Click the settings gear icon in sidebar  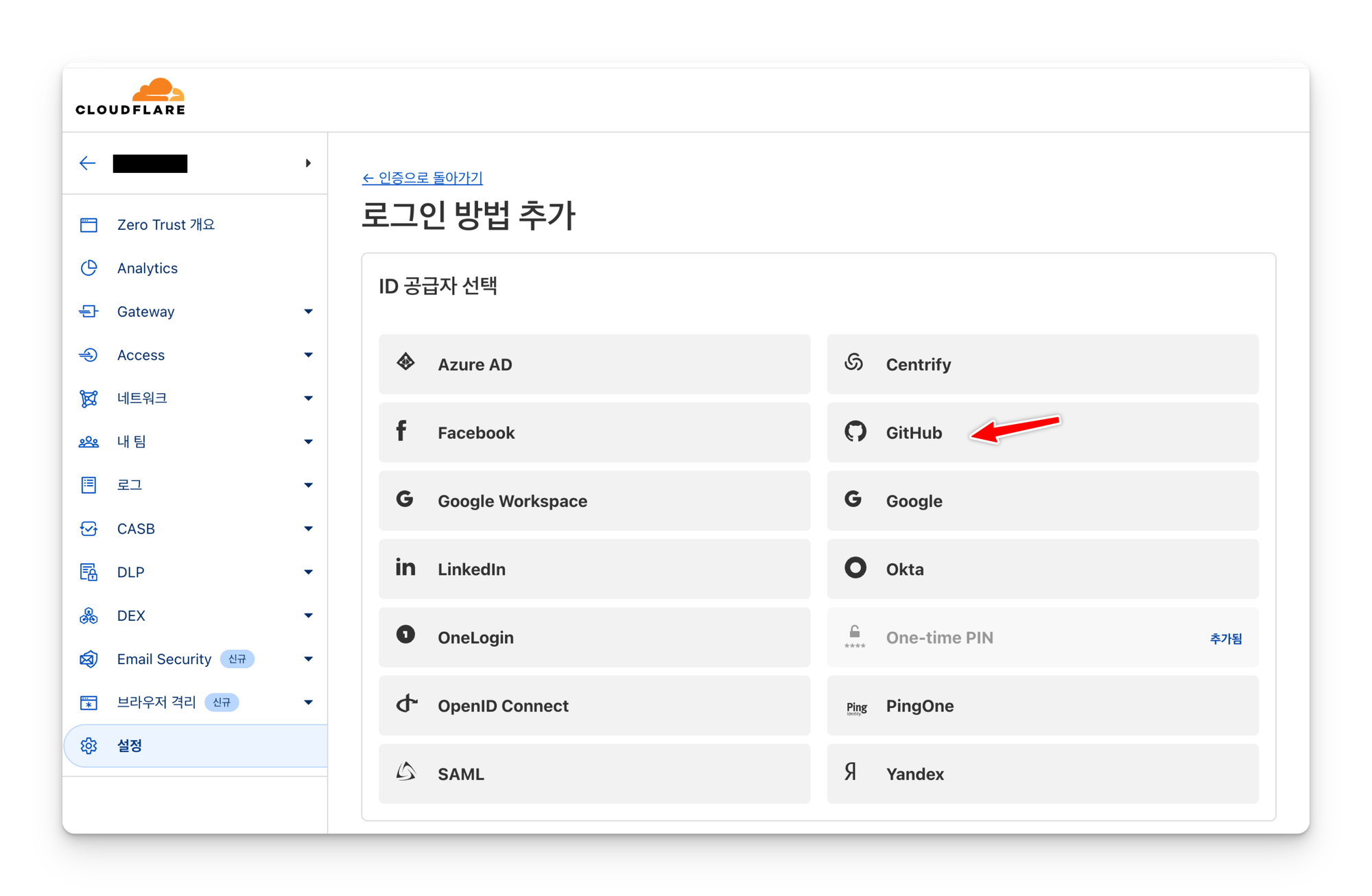89,746
